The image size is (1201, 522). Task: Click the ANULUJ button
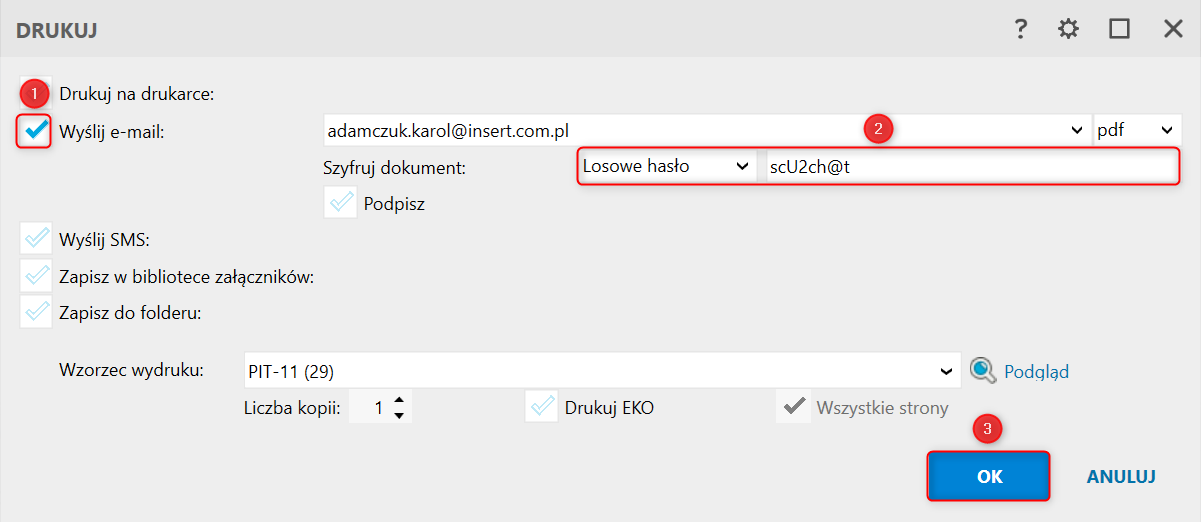tap(1121, 477)
